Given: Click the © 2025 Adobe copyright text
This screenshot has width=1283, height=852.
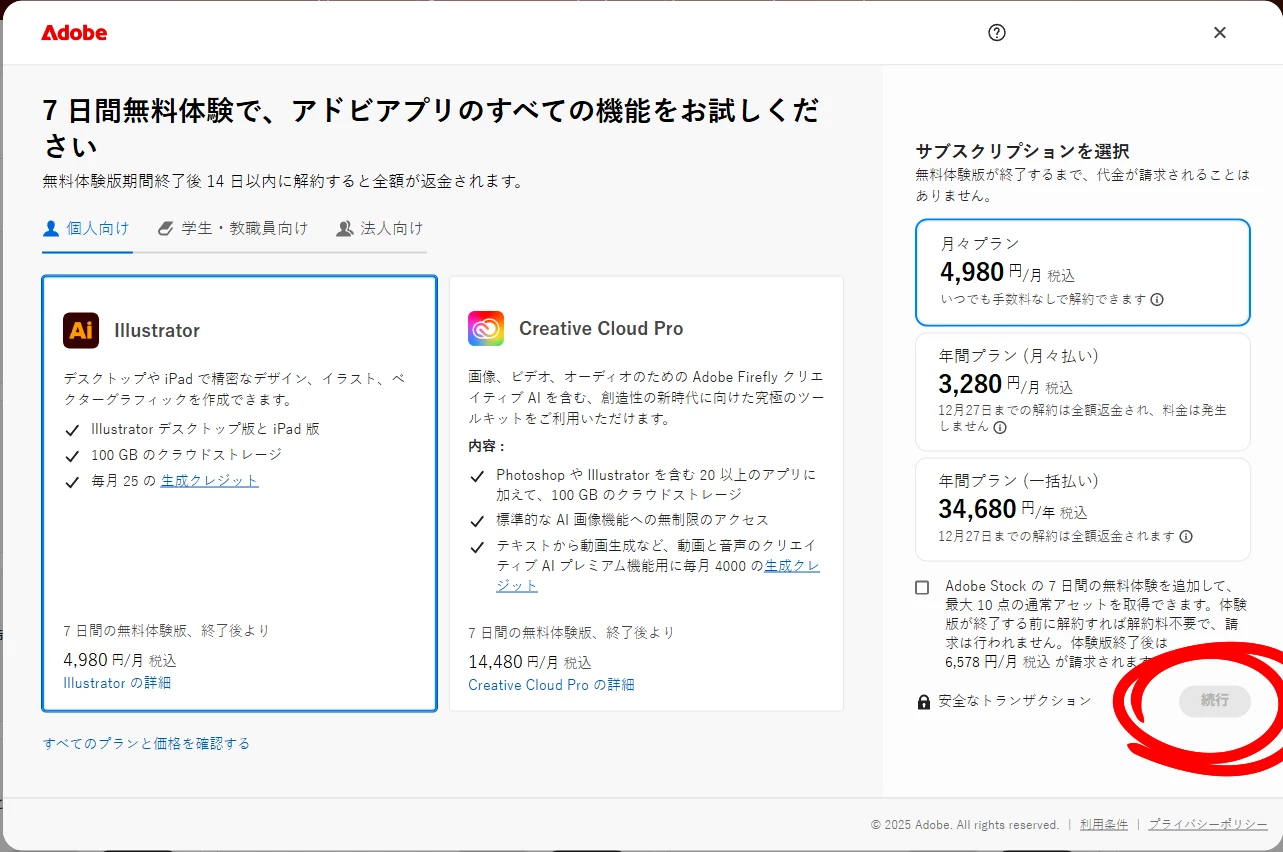Looking at the screenshot, I should [965, 824].
